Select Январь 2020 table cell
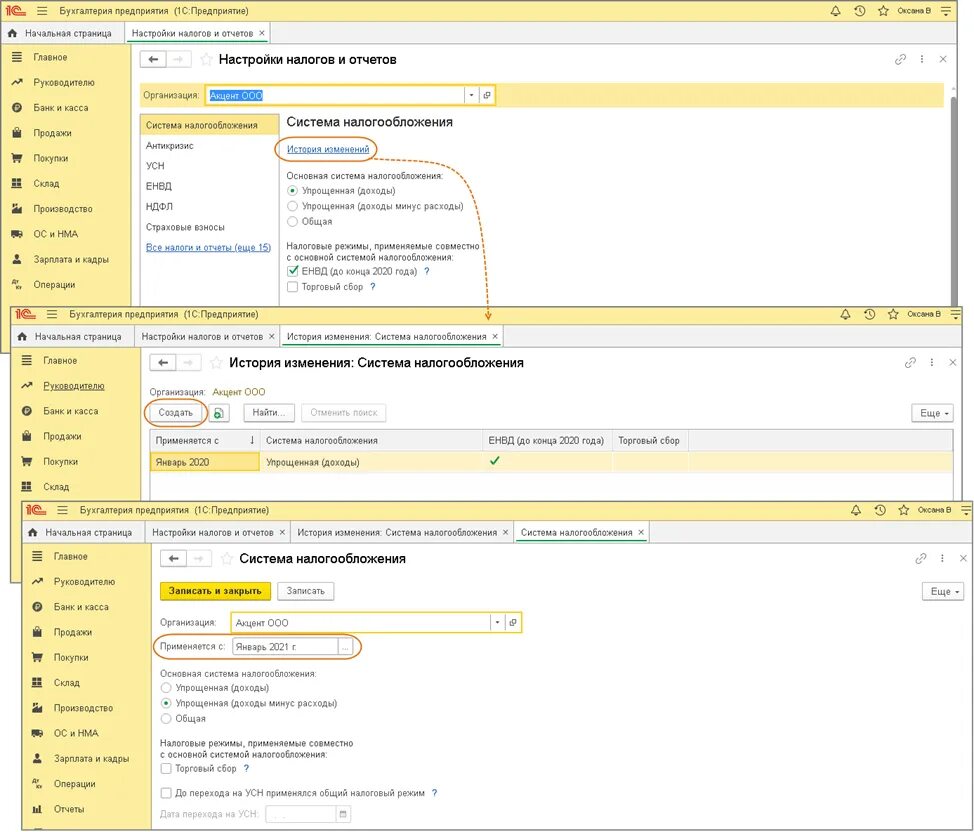 pos(204,462)
